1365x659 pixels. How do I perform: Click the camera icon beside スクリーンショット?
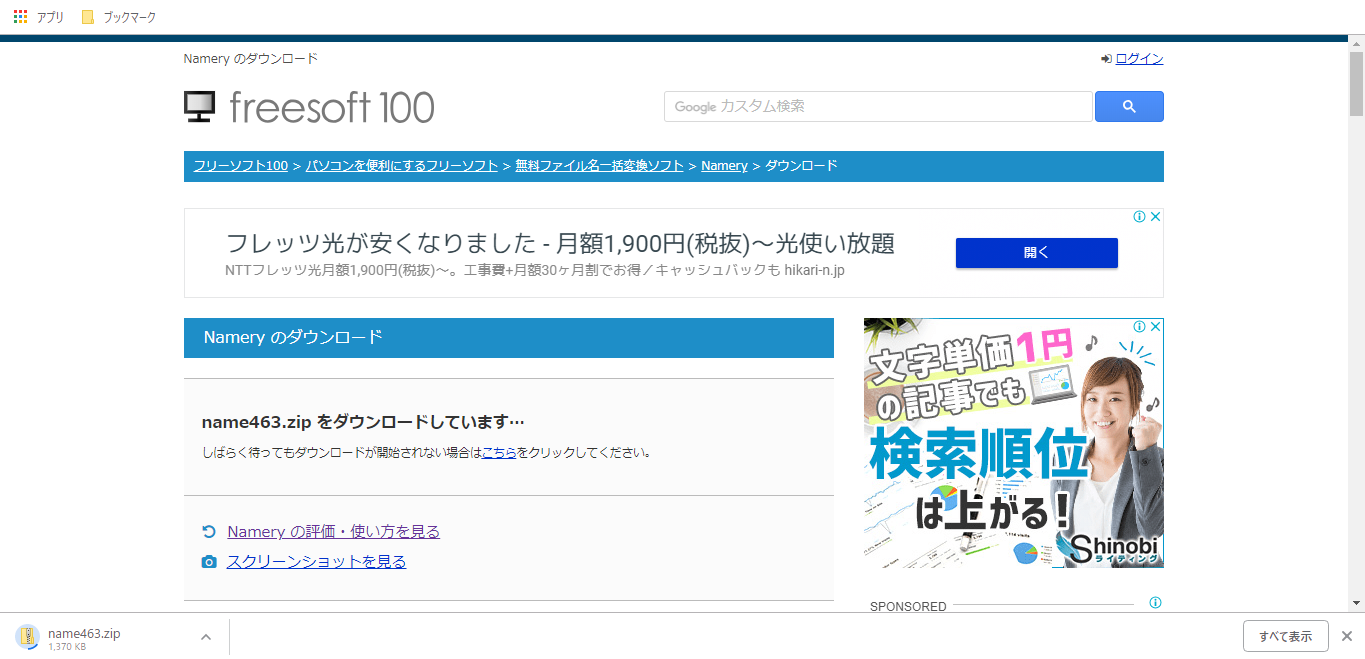point(208,562)
